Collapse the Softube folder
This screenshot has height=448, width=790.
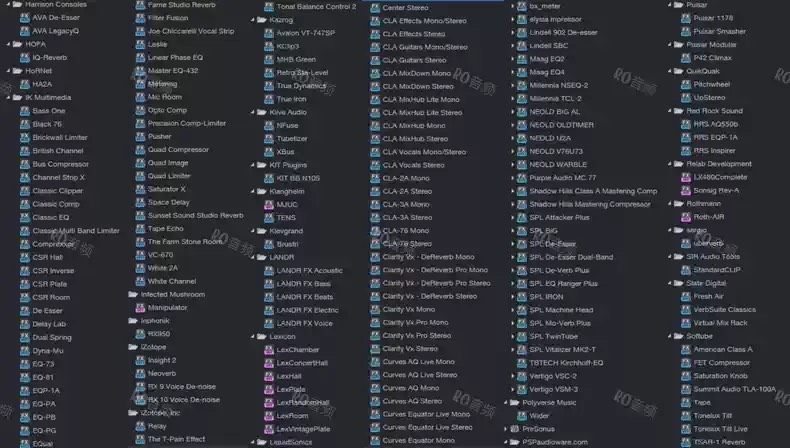click(x=670, y=336)
